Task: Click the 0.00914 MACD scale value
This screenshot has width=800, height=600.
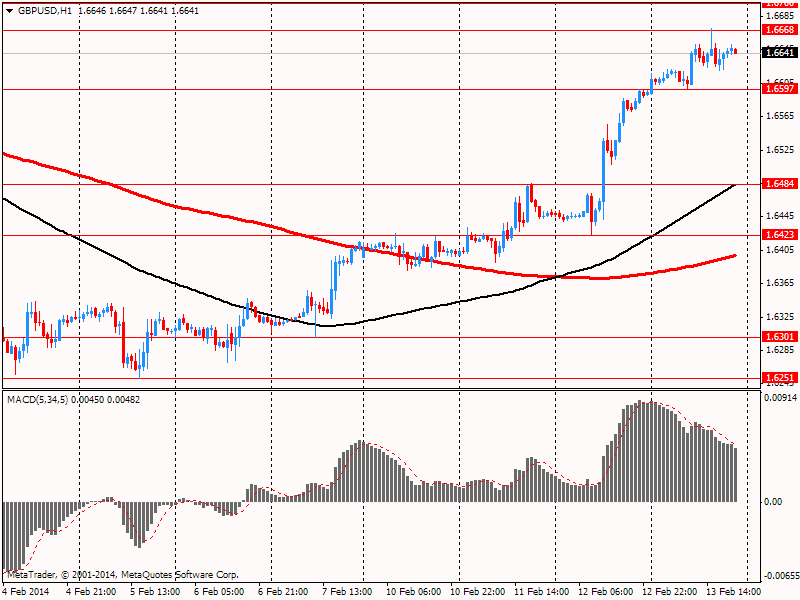Action: click(780, 398)
